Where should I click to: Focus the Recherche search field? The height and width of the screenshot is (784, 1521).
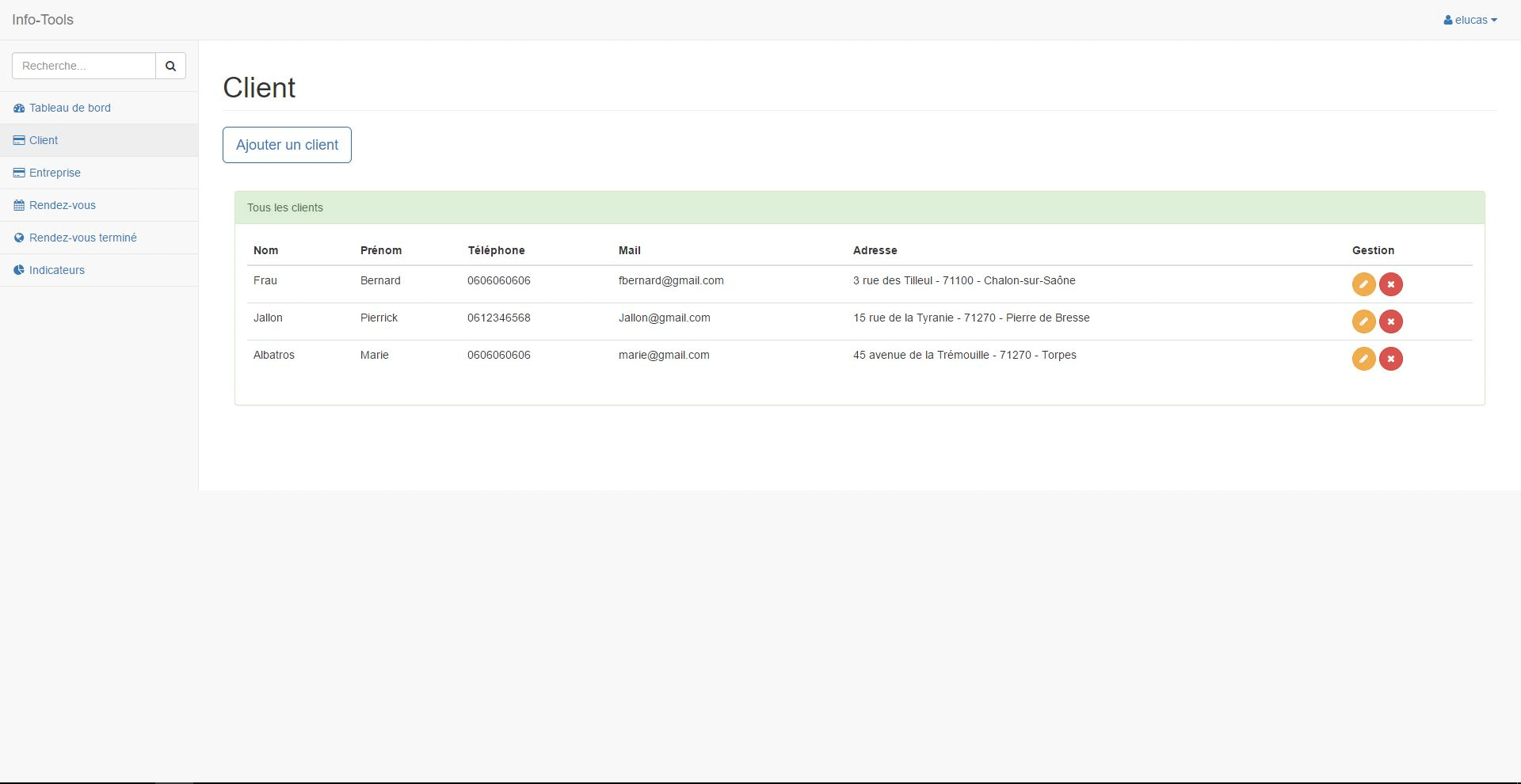84,66
